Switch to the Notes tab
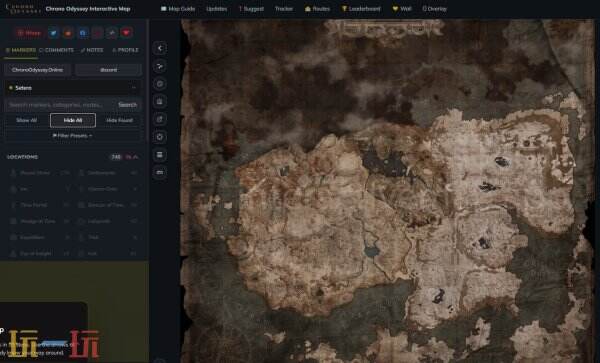Screen dimensions: 600x363 click(x=92, y=50)
